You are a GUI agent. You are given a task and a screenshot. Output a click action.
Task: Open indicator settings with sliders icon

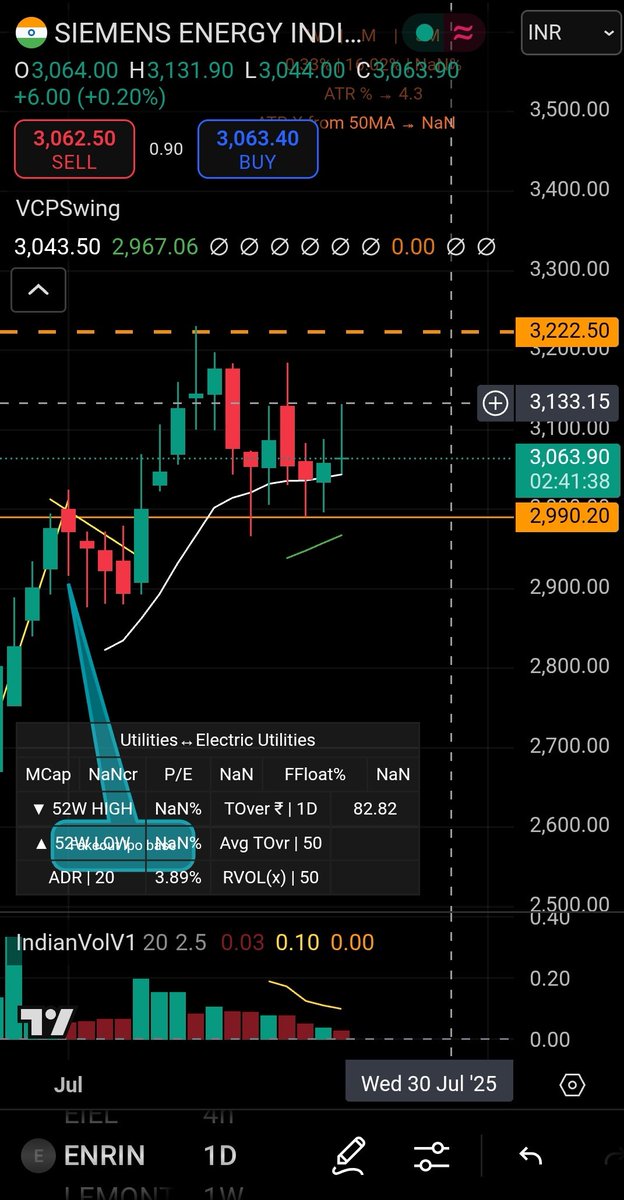tap(432, 1157)
